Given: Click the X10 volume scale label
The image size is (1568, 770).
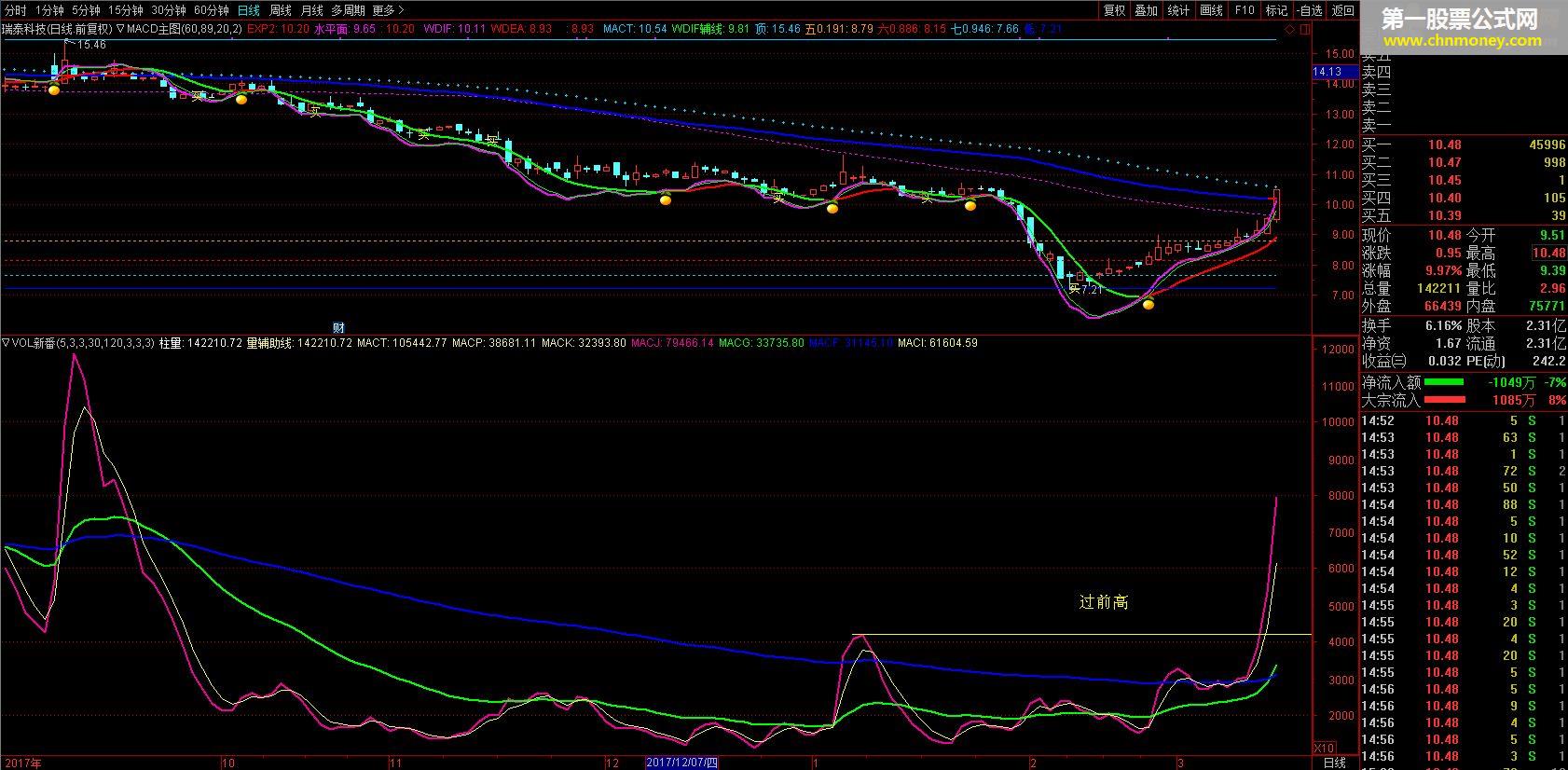Looking at the screenshot, I should [1324, 748].
